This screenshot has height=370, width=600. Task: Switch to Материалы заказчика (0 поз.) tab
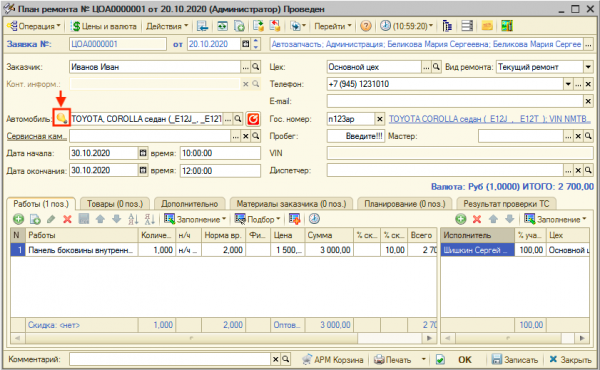click(x=291, y=204)
